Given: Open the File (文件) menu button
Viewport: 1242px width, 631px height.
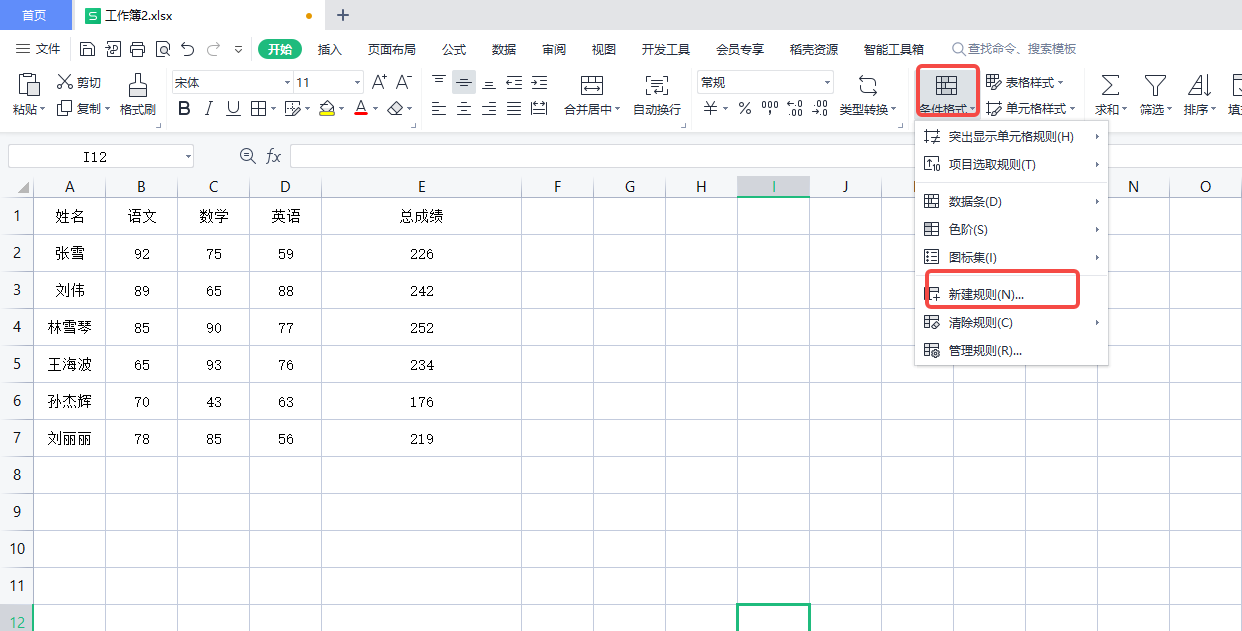Looking at the screenshot, I should (x=38, y=49).
